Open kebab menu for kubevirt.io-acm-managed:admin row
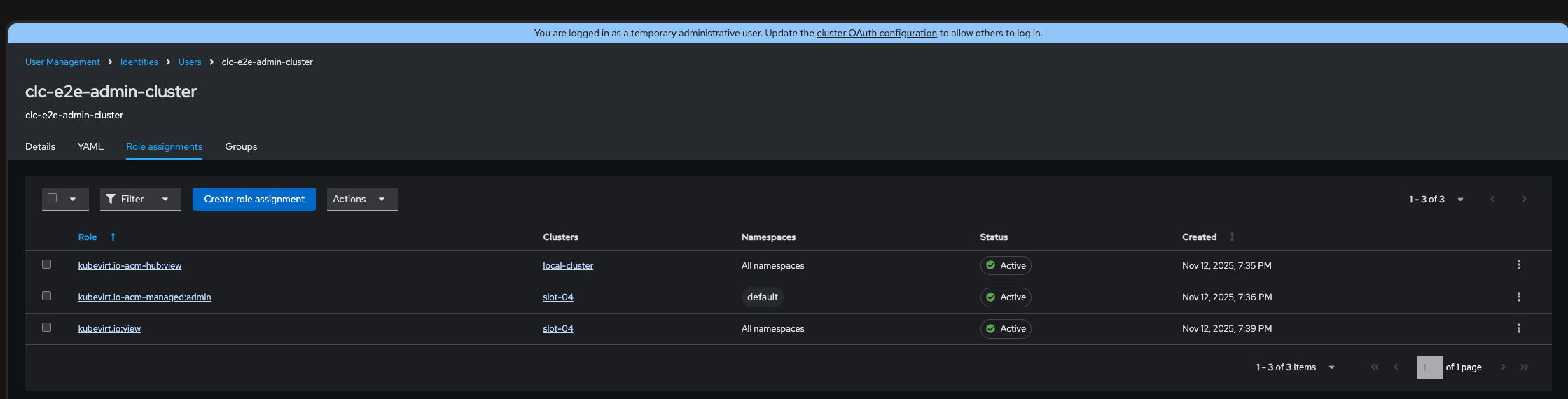 click(x=1518, y=297)
